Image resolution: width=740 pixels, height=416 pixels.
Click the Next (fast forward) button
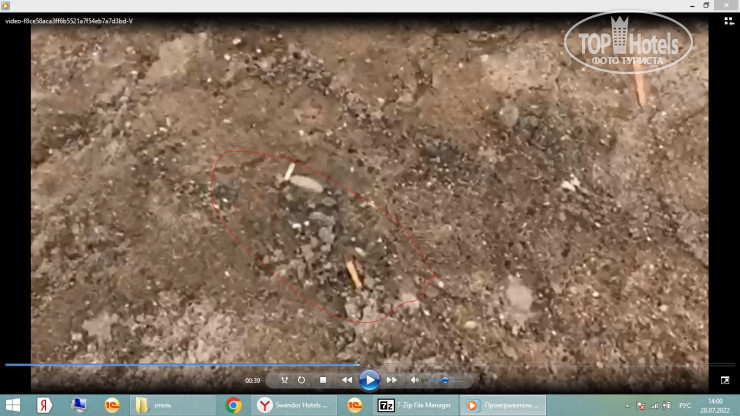point(392,380)
